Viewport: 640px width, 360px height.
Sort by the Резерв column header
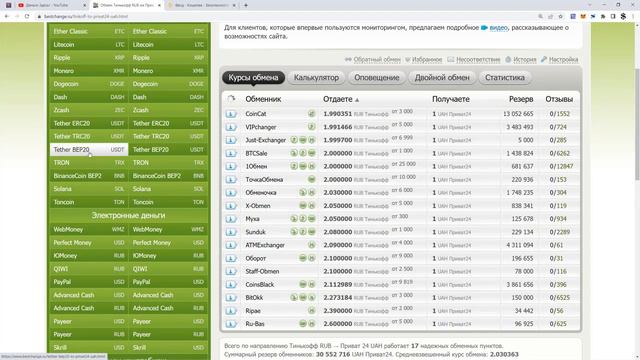(x=521, y=99)
